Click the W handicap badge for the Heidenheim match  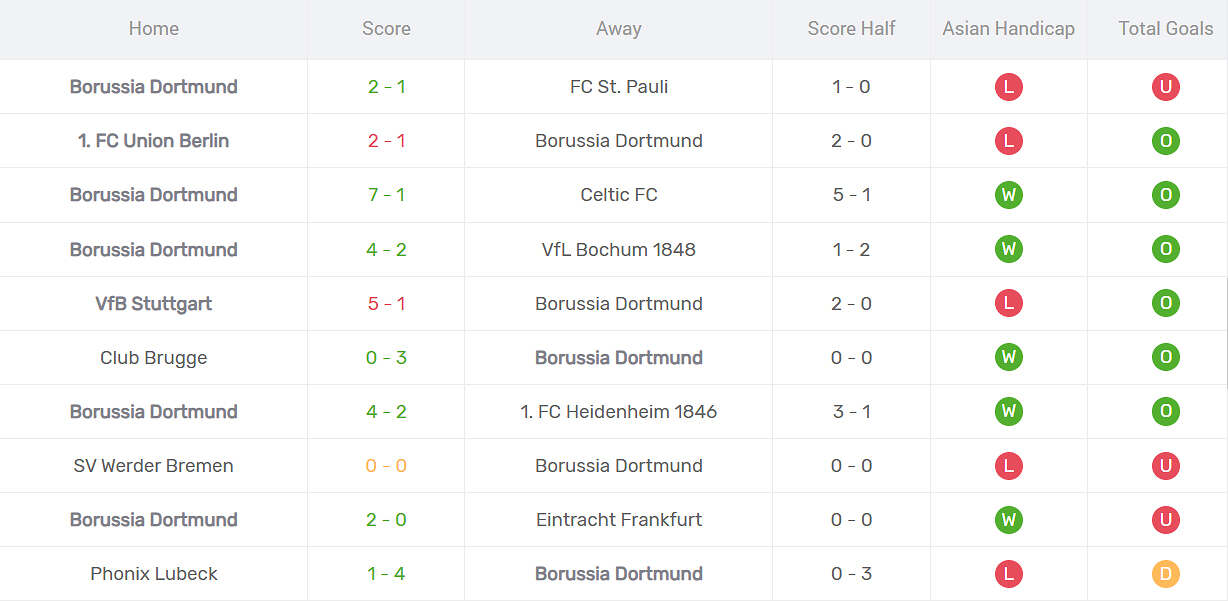click(x=1008, y=411)
